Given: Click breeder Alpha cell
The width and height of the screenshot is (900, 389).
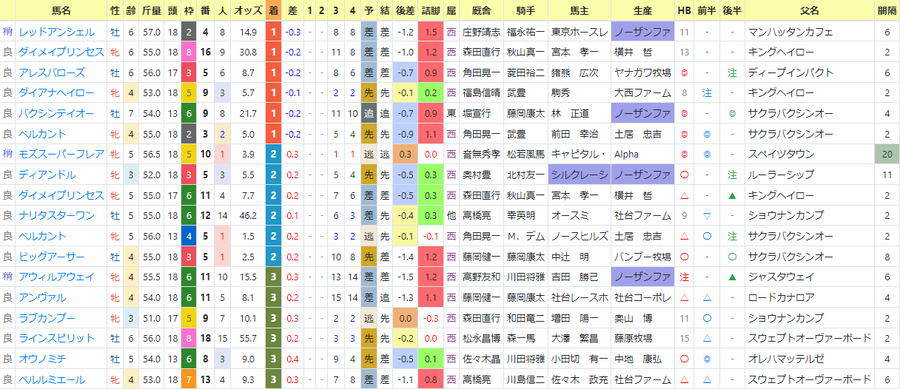Looking at the screenshot, I should tap(642, 154).
